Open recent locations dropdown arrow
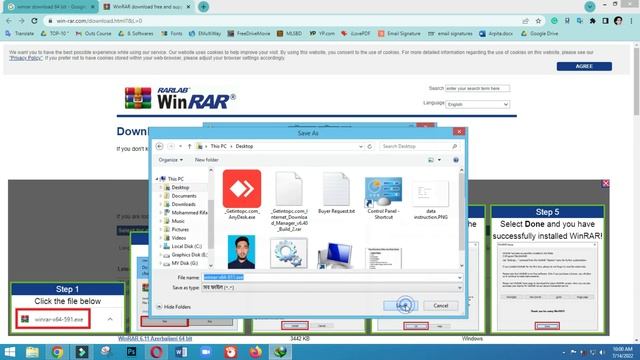640x360 pixels. click(180, 146)
